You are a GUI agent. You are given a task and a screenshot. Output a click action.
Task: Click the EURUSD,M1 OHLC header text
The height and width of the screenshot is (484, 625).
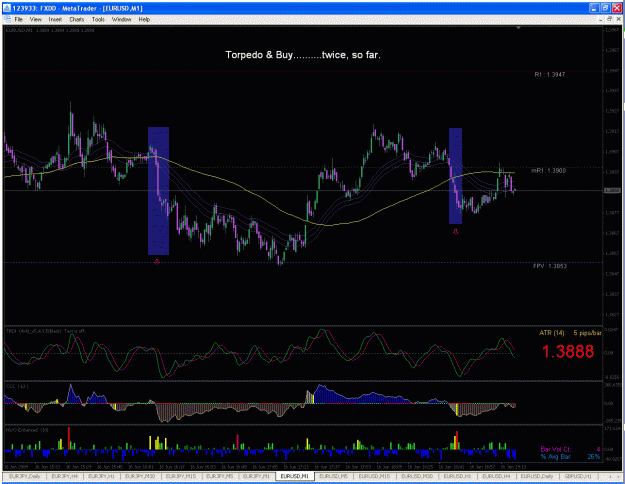coord(50,30)
